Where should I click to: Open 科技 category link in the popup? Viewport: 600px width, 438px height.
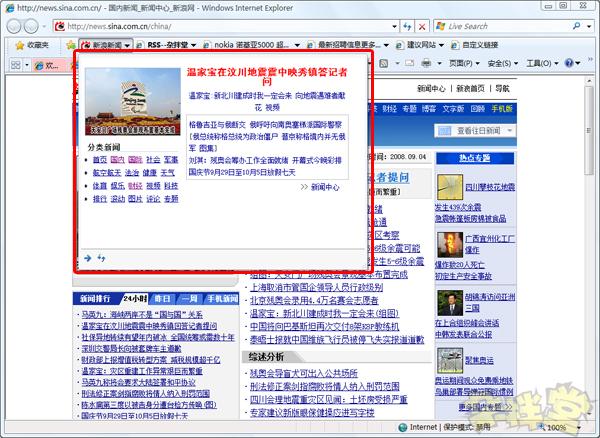pos(171,186)
